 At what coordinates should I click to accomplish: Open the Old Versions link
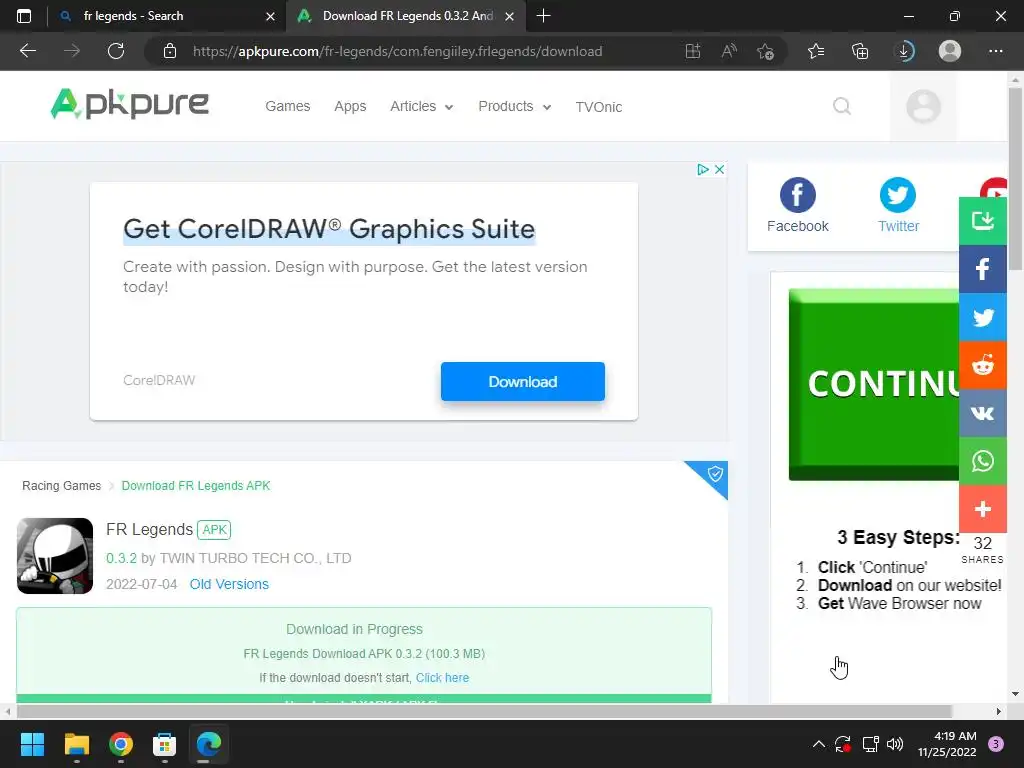(229, 584)
